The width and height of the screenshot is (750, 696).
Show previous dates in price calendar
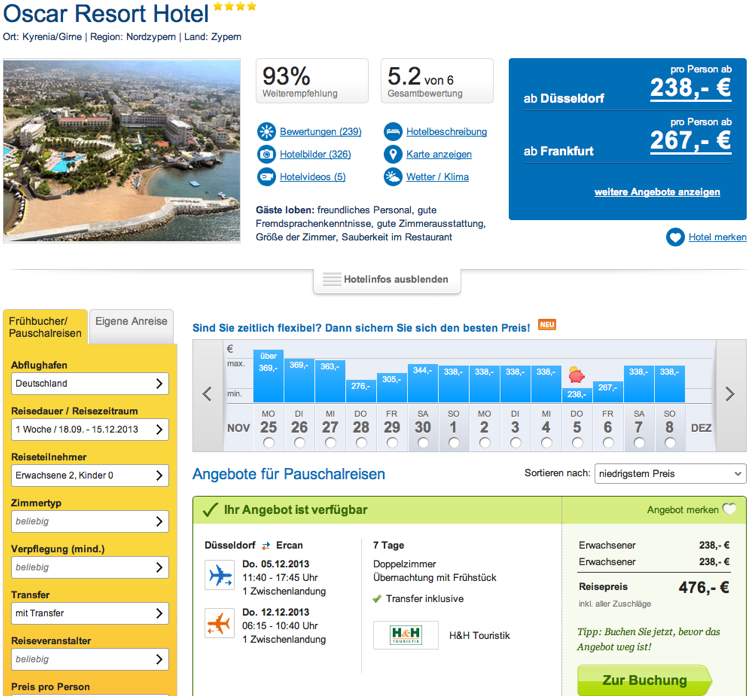coord(207,394)
